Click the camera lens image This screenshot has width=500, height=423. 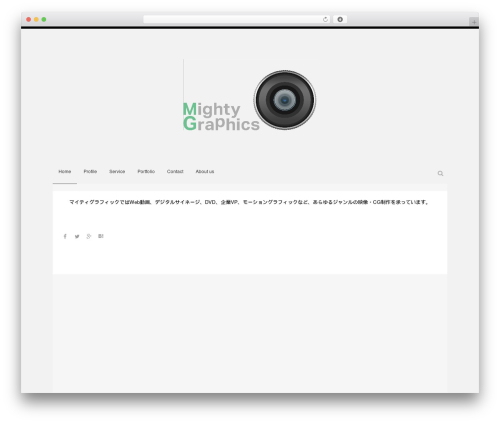click(x=285, y=100)
